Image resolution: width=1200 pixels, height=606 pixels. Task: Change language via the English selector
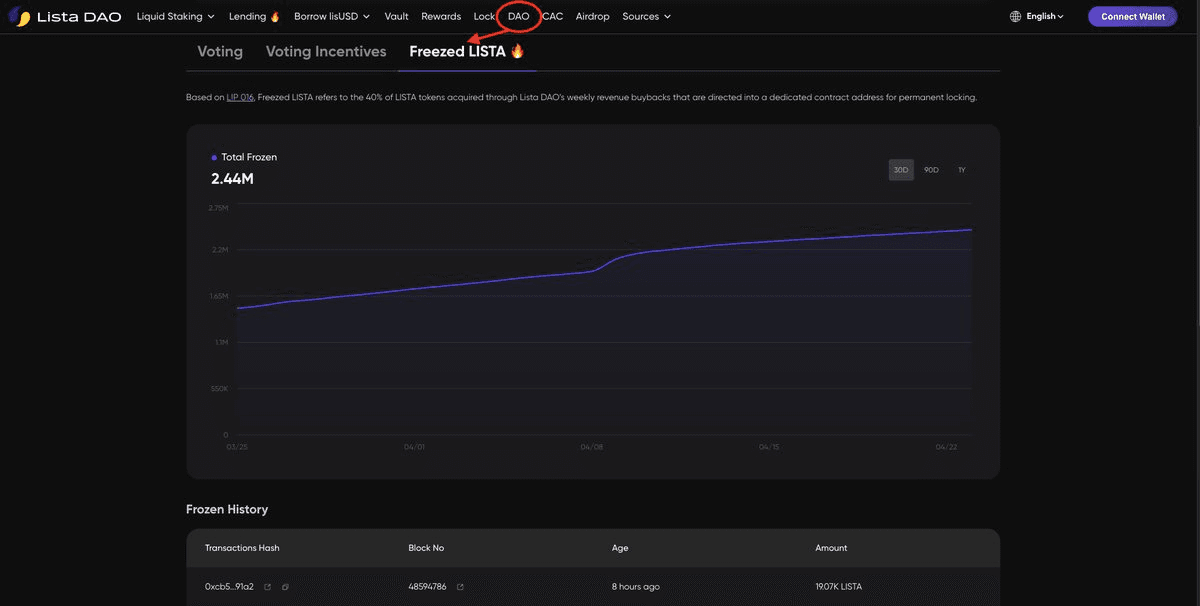1041,15
